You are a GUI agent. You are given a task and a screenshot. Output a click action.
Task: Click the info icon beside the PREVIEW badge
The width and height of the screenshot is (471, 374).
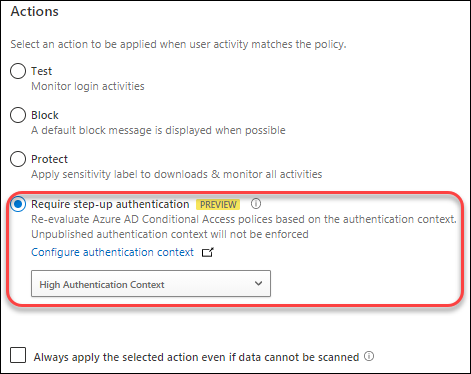tap(256, 203)
